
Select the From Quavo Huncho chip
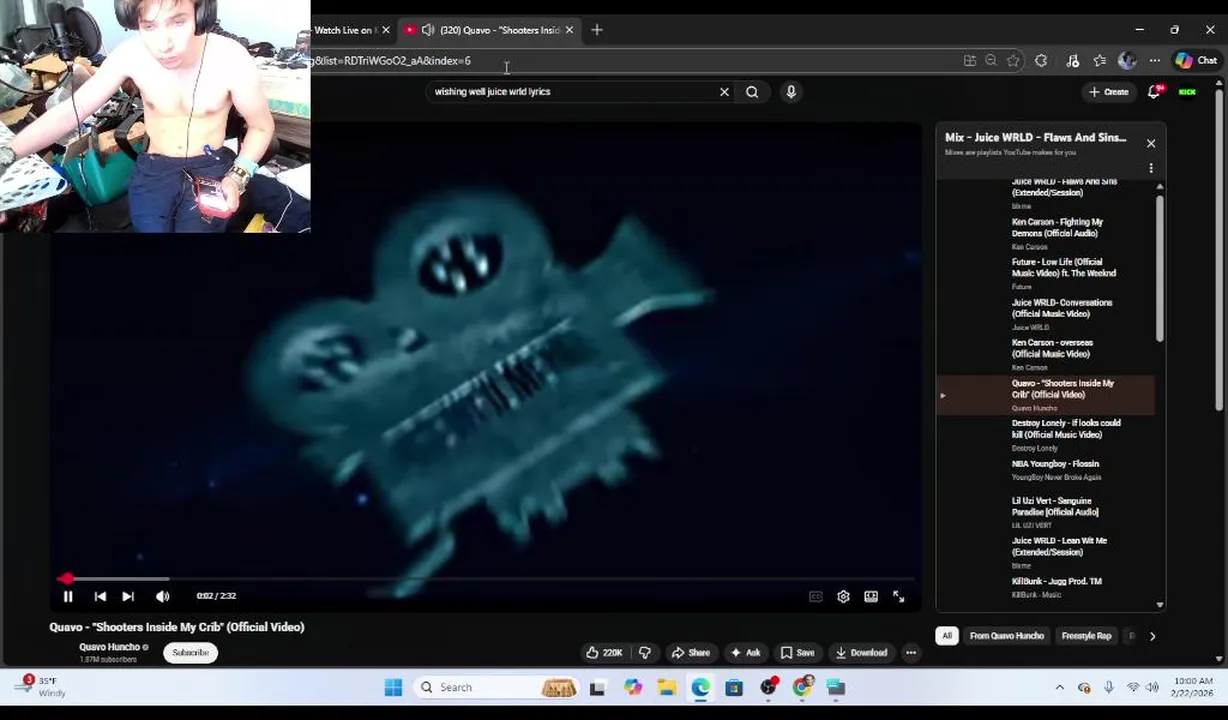pyautogui.click(x=1006, y=636)
